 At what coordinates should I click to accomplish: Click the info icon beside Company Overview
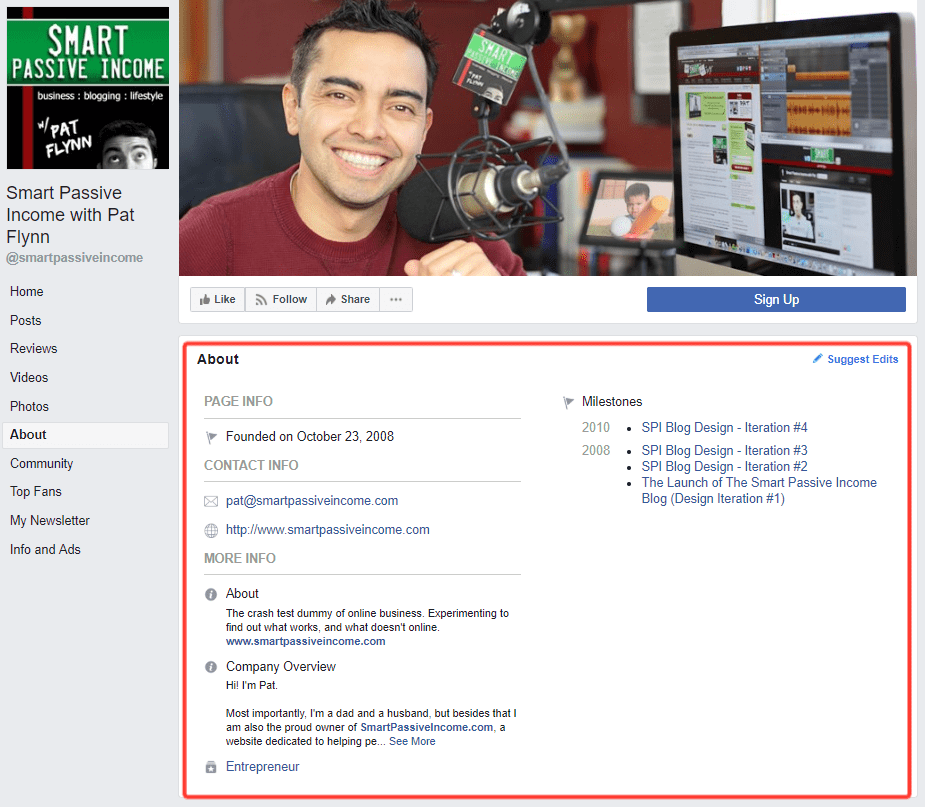(211, 667)
